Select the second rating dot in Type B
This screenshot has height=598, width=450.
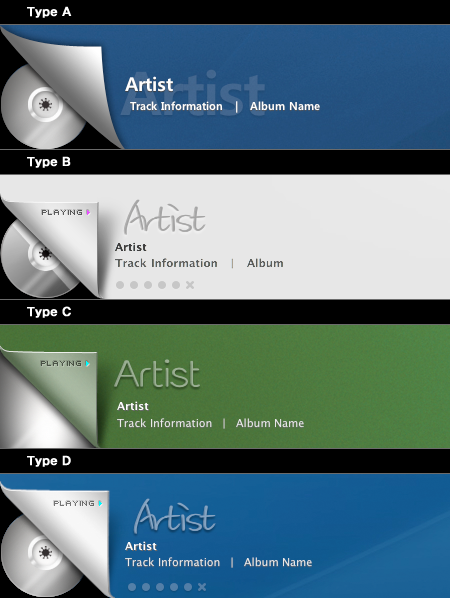point(134,285)
